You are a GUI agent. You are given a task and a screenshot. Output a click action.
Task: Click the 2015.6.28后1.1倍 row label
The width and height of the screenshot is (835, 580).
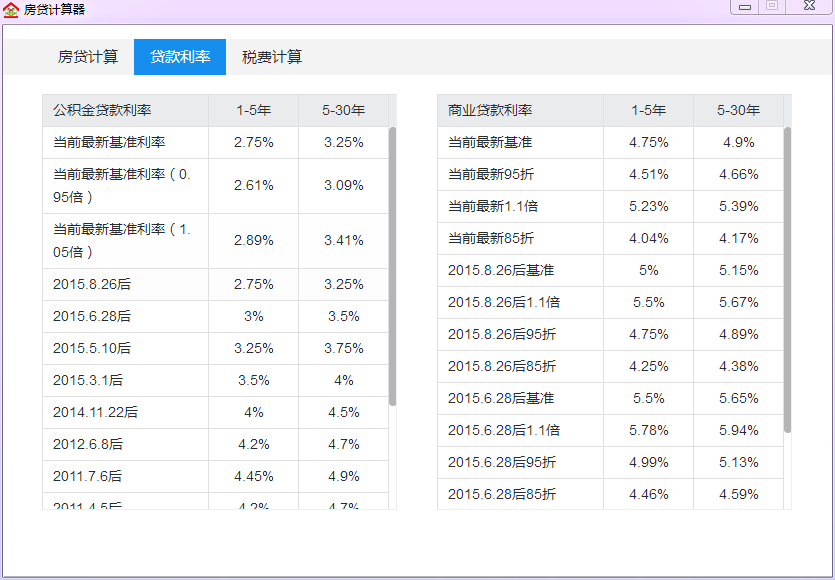504,431
